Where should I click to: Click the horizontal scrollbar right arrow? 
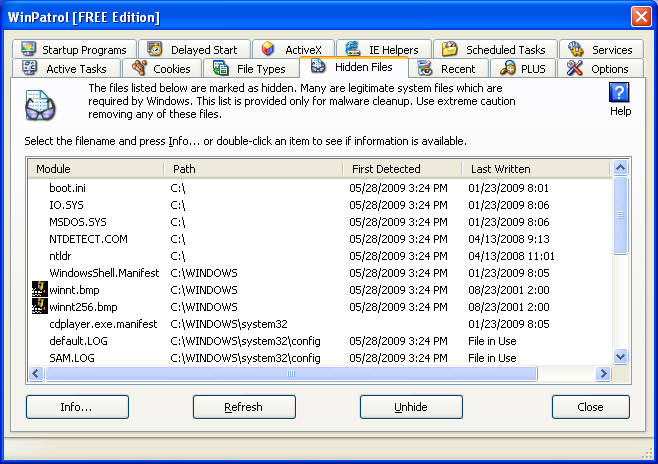pos(603,373)
